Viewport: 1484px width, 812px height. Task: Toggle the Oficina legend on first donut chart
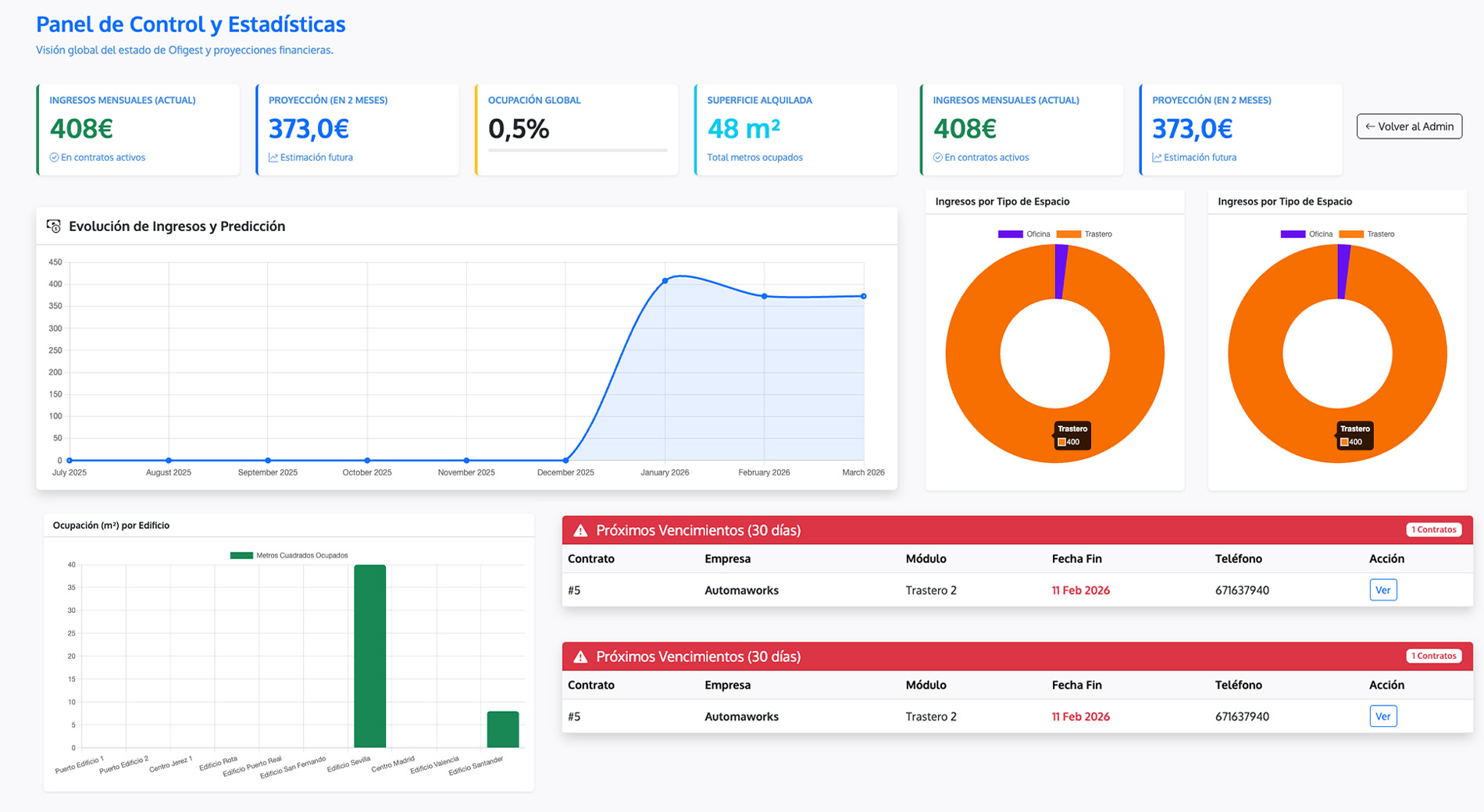click(1019, 233)
